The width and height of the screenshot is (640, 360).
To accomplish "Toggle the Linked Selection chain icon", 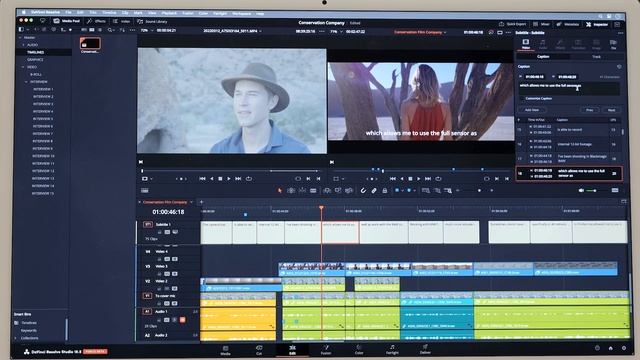I will pyautogui.click(x=374, y=191).
